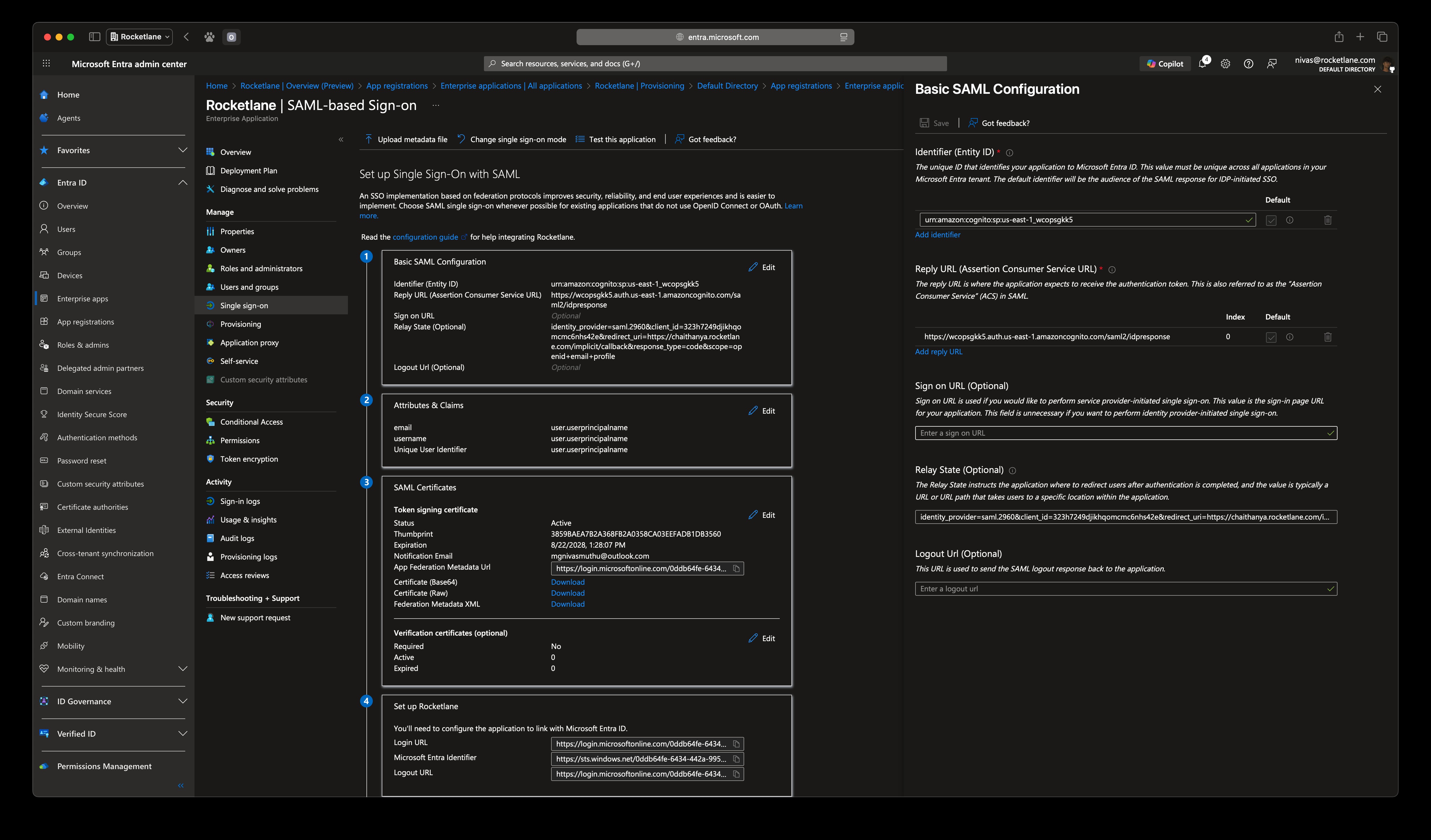1431x840 pixels.
Task: Toggle Safari sidebar icon
Action: 94,37
